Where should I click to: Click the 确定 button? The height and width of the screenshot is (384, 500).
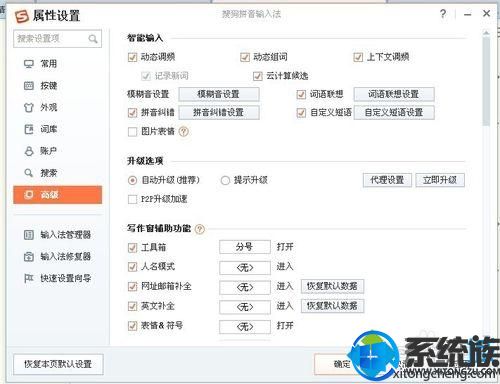coord(342,364)
